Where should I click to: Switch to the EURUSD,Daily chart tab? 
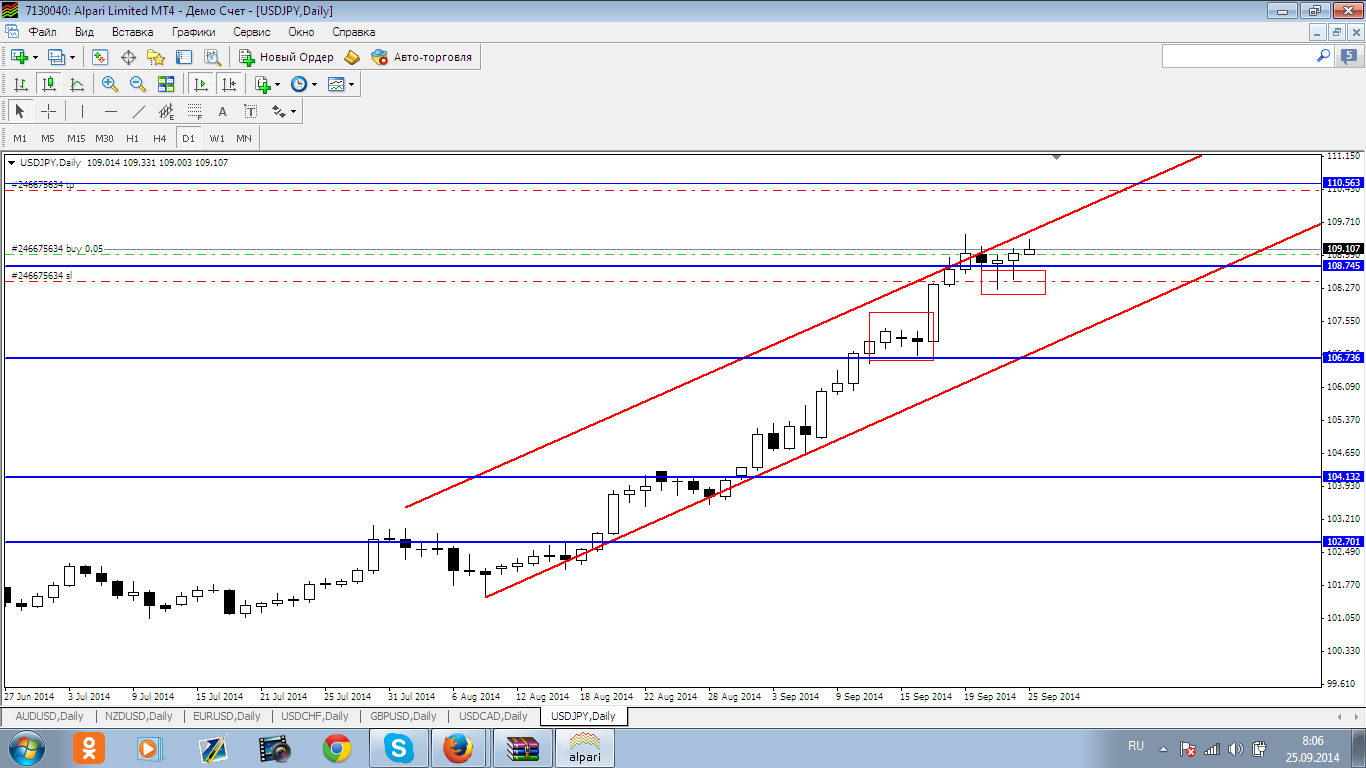click(x=225, y=716)
